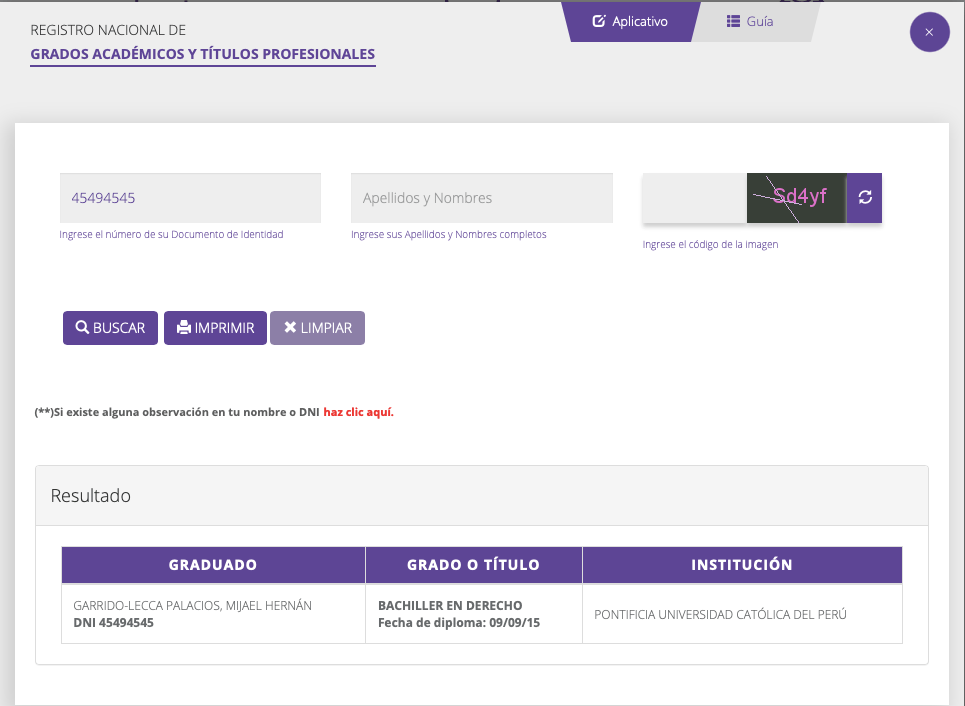
Task: Click the INSTITUCIÓN column header
Action: (x=742, y=565)
